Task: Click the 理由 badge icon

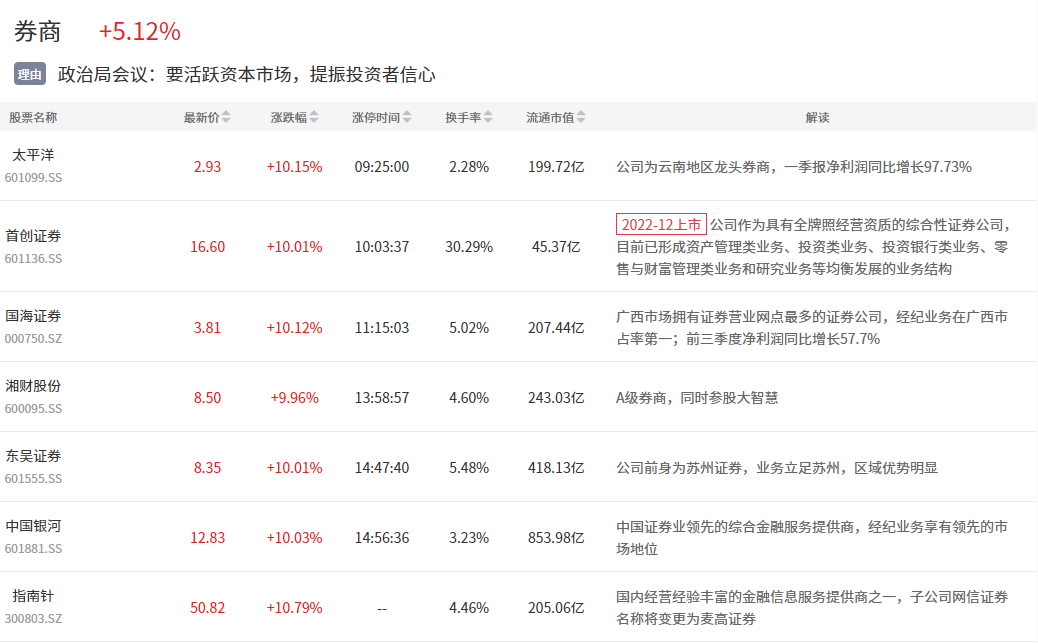Action: pyautogui.click(x=30, y=74)
